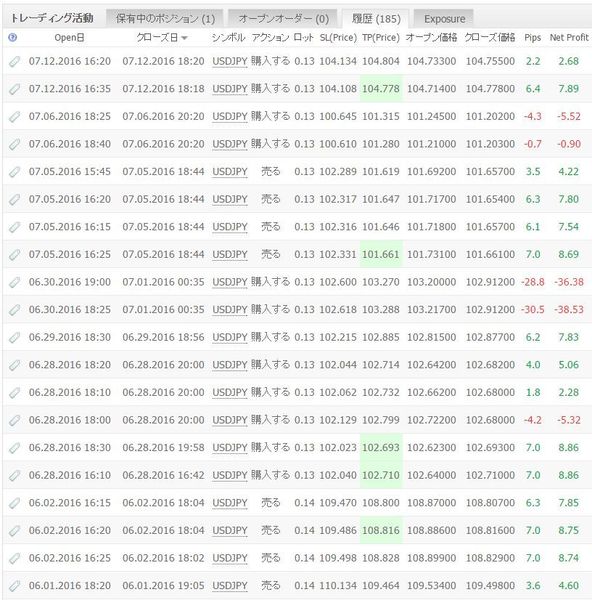
Task: Click paperclip icon of 07.05.2016 16:20 trade
Action: 15,199
